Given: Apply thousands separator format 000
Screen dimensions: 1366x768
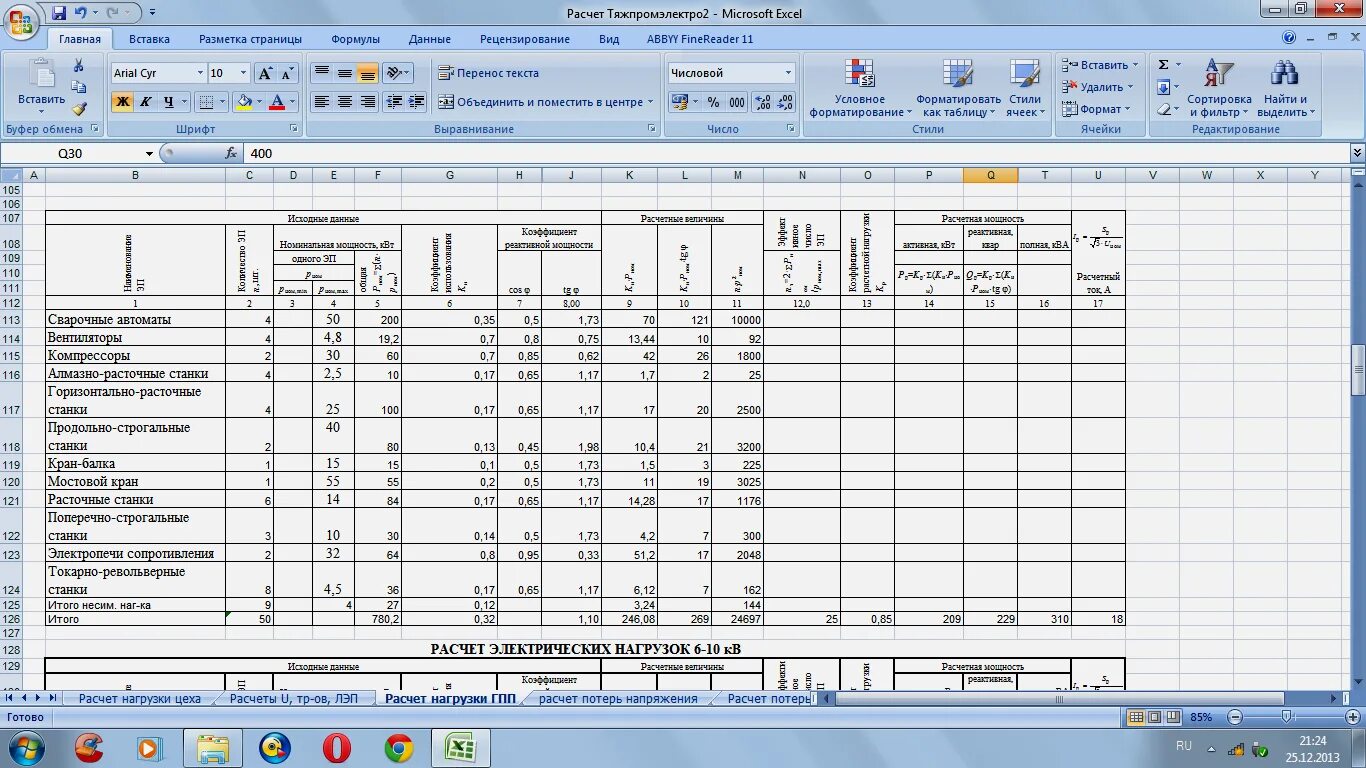Looking at the screenshot, I should [737, 102].
